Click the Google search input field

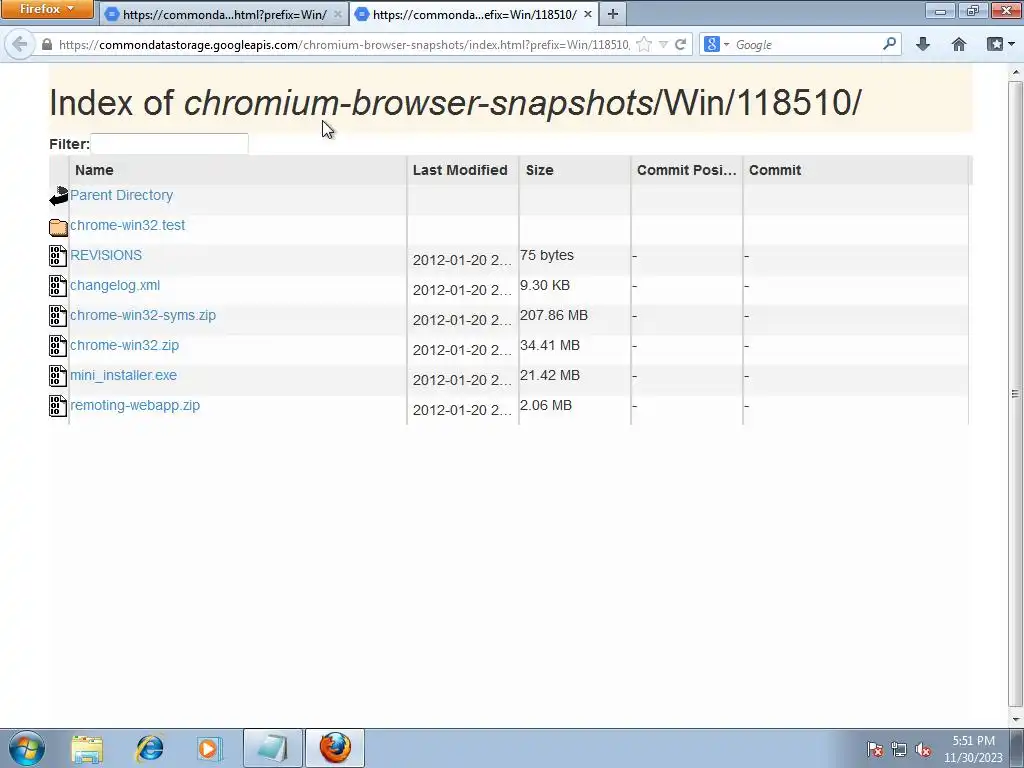tap(807, 44)
